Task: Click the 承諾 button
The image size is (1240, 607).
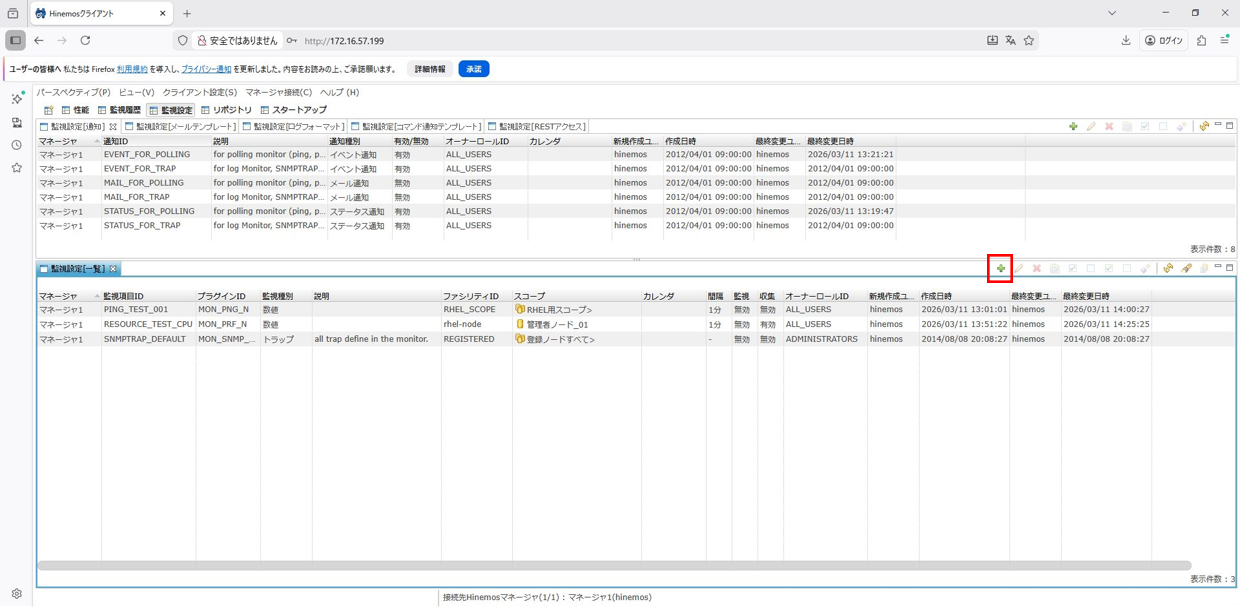Action: [473, 69]
